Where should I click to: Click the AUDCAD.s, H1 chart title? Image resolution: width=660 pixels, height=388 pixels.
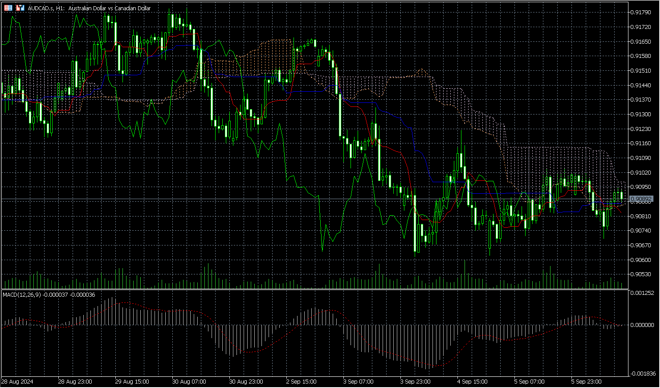(89, 8)
